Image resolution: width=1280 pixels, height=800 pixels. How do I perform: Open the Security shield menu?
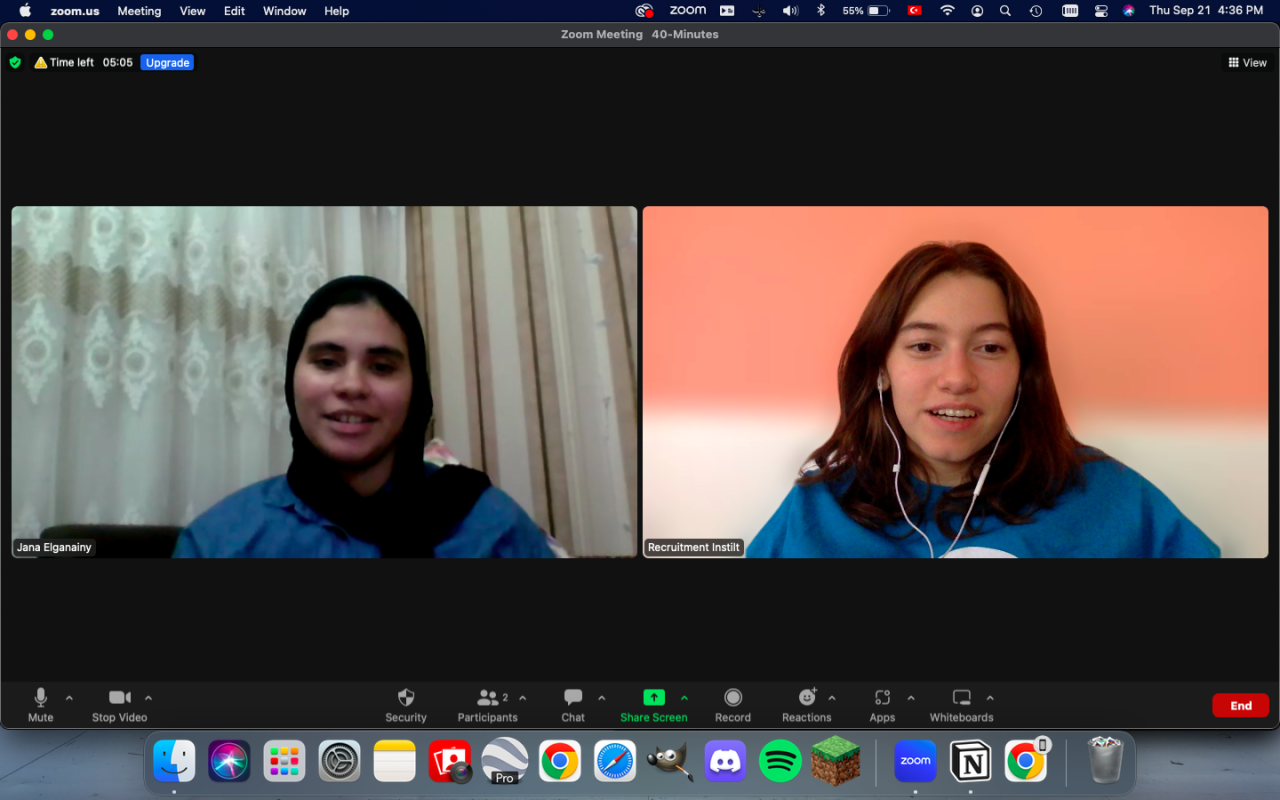[x=406, y=704]
